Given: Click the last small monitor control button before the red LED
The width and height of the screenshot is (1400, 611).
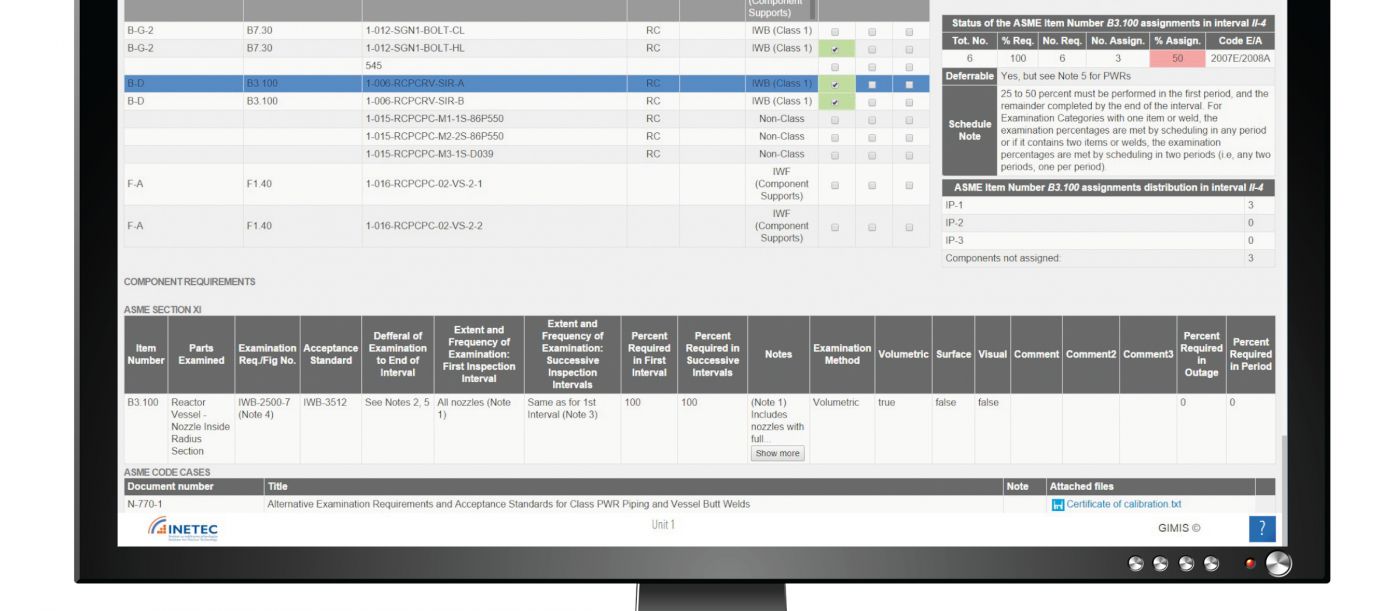Looking at the screenshot, I should [1211, 564].
